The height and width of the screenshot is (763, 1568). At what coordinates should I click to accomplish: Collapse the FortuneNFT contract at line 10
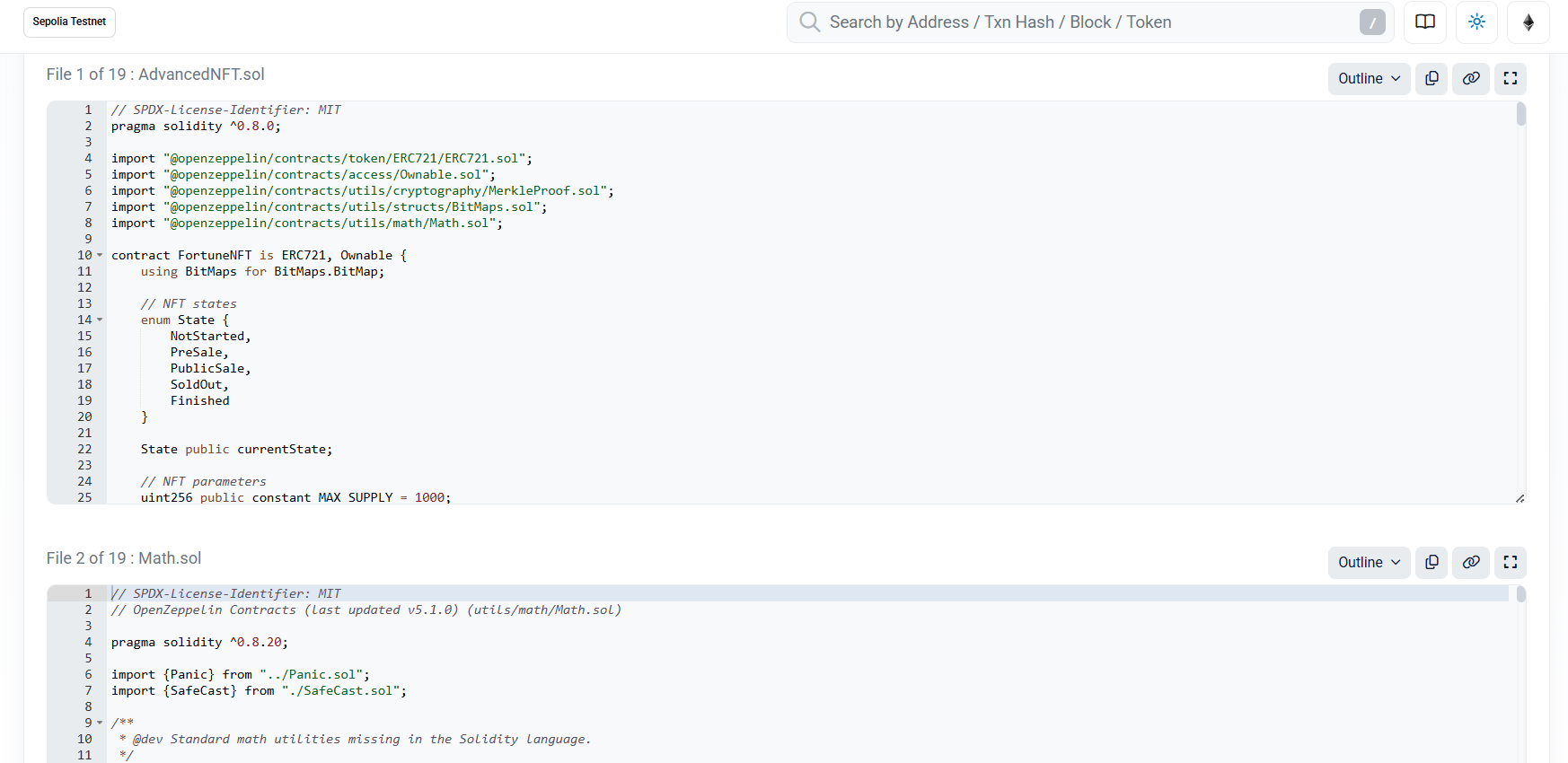pyautogui.click(x=100, y=256)
